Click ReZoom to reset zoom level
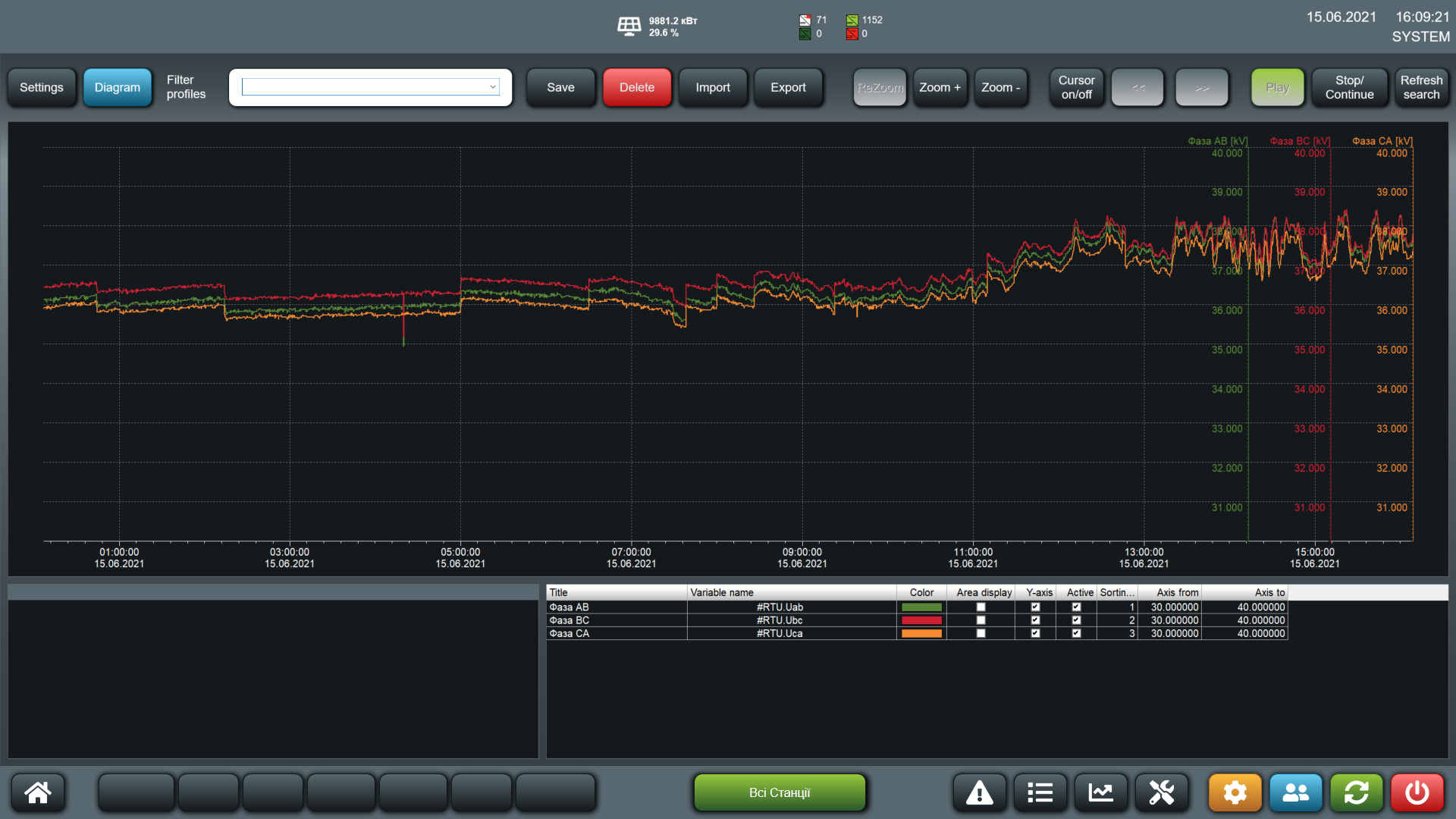The height and width of the screenshot is (819, 1456). point(878,87)
